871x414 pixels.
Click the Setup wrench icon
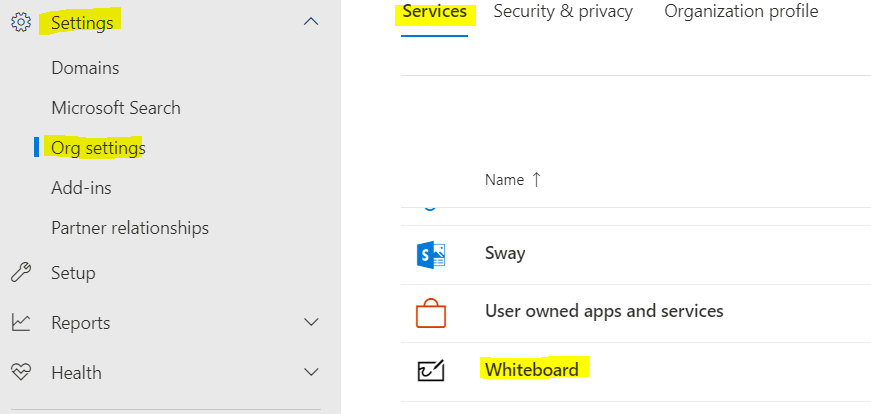tap(21, 273)
